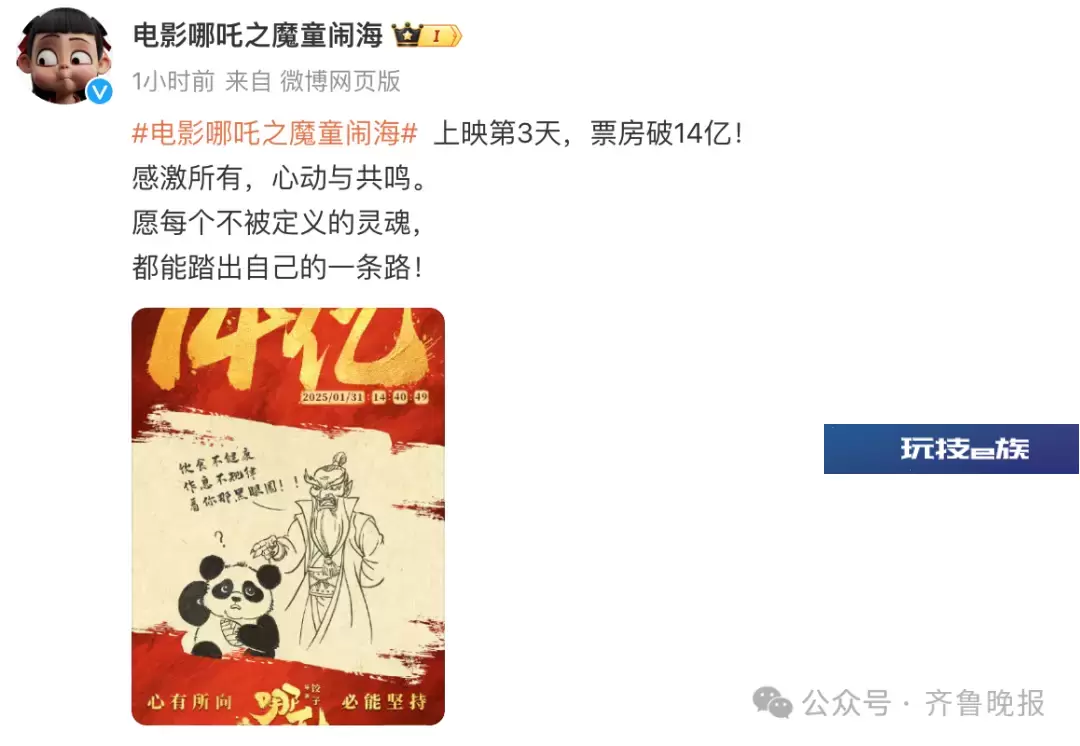
Task: Click the blue verified checkmark badge
Action: point(100,90)
